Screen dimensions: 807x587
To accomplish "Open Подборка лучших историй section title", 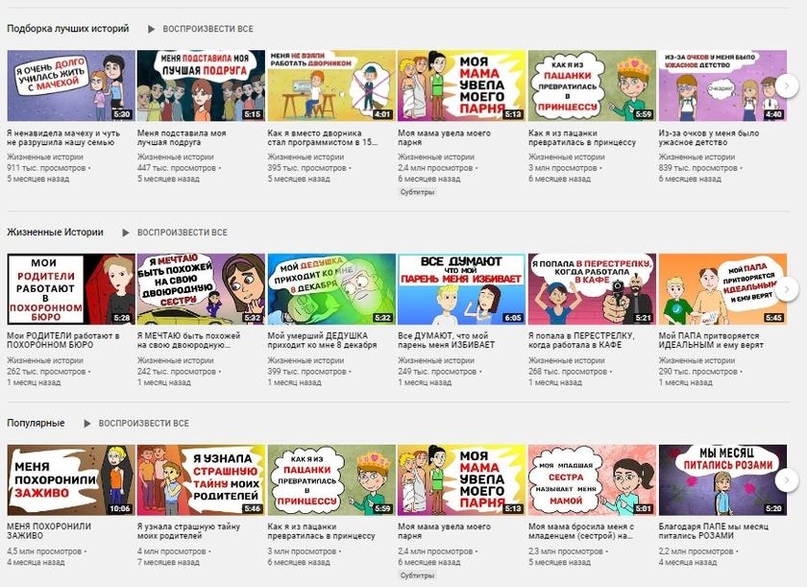I will pyautogui.click(x=68, y=29).
